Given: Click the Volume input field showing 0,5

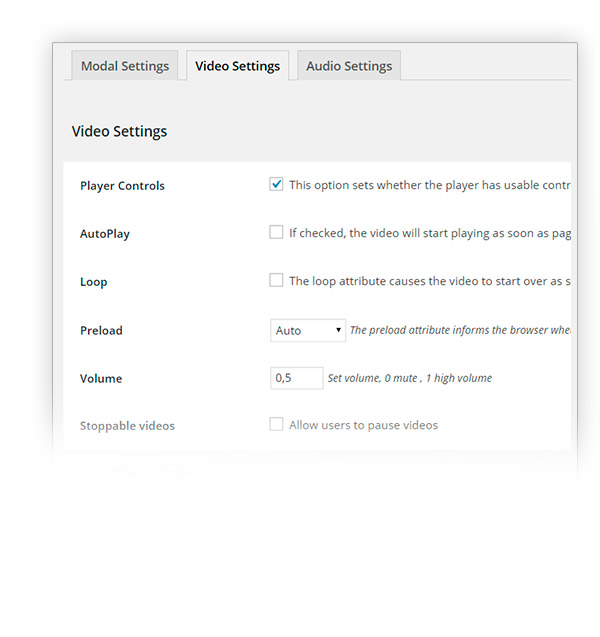Looking at the screenshot, I should click(x=297, y=378).
